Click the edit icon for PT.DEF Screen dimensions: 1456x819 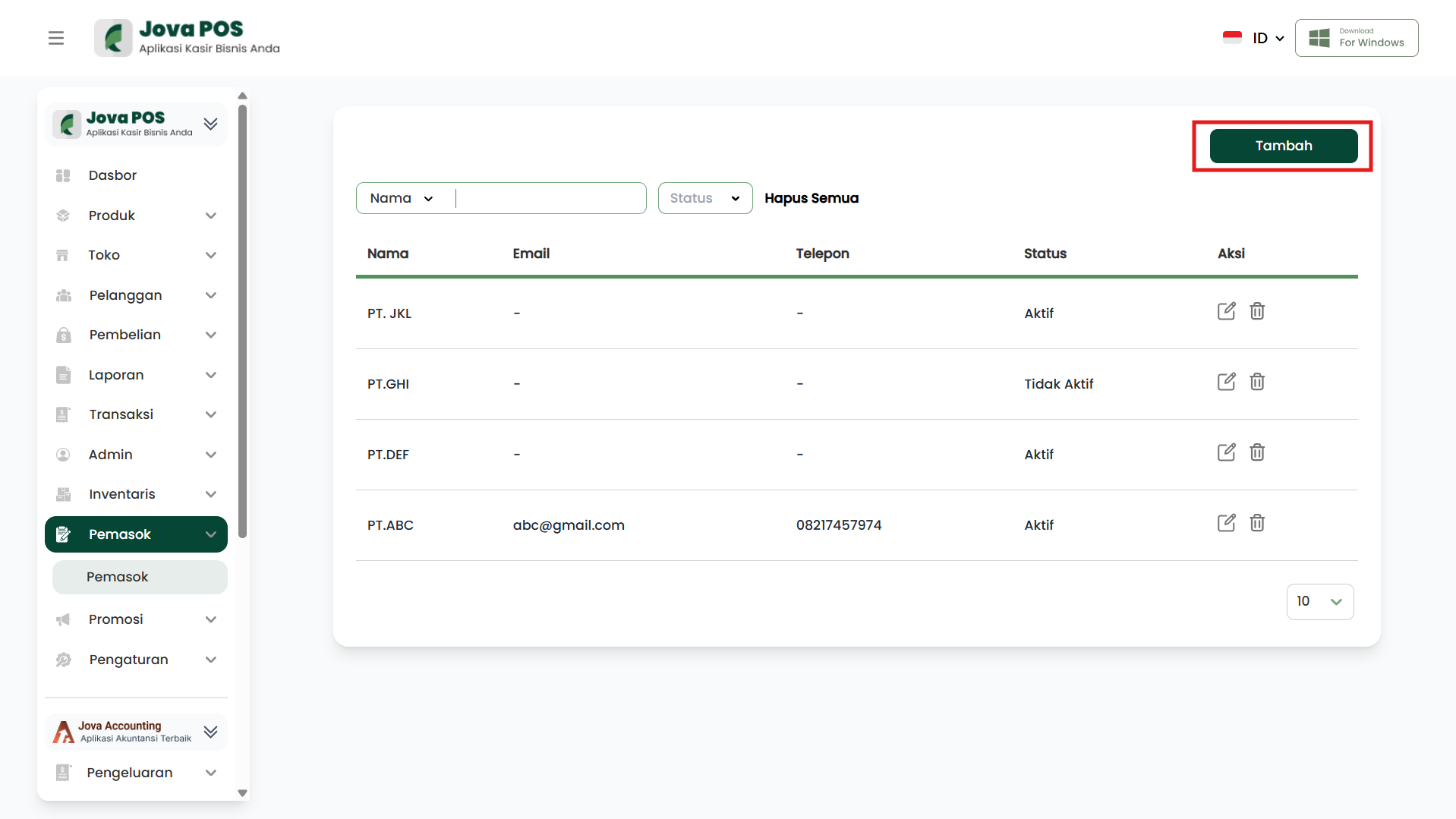[x=1226, y=452]
